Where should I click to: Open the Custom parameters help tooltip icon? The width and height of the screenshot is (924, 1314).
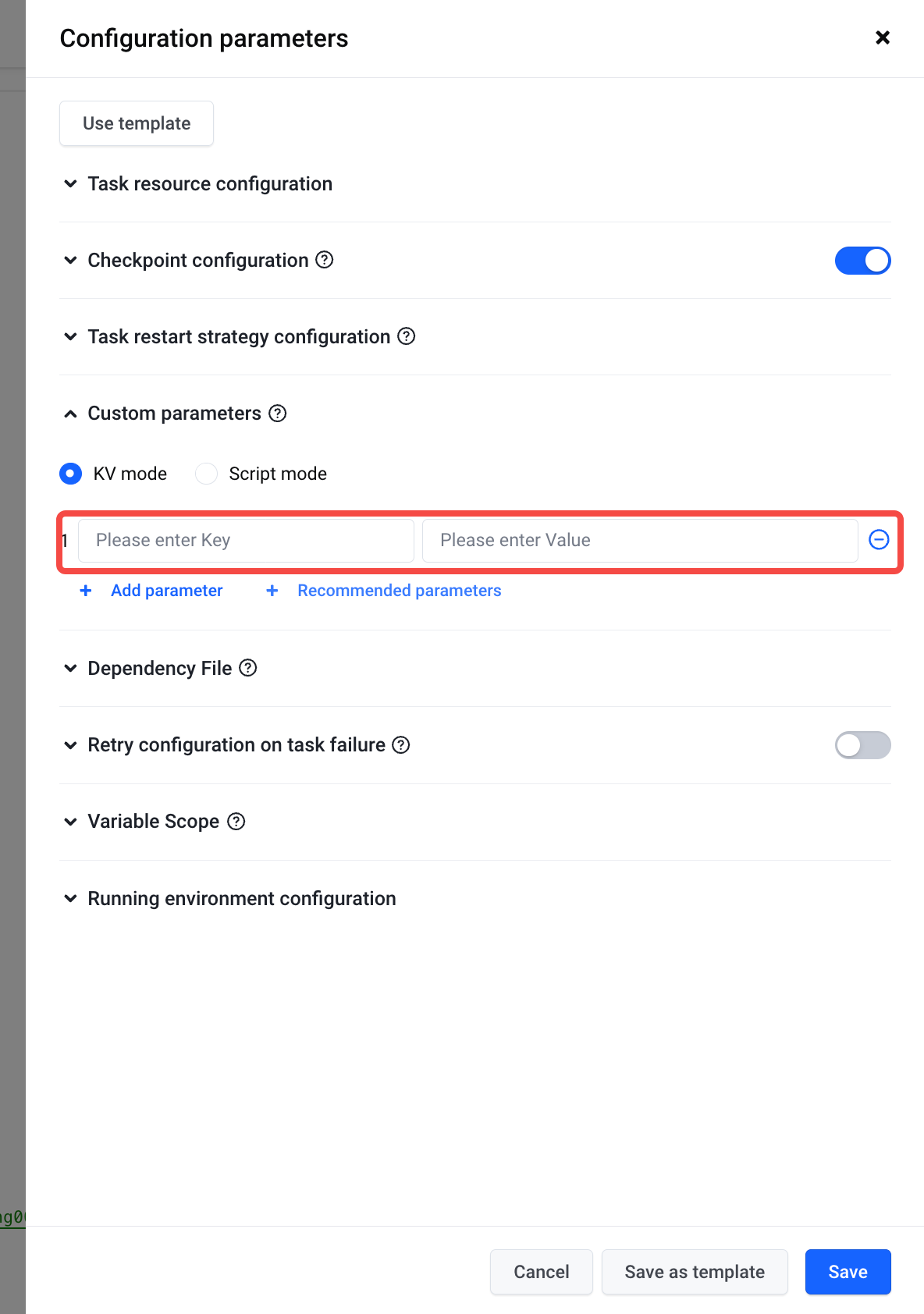[278, 413]
